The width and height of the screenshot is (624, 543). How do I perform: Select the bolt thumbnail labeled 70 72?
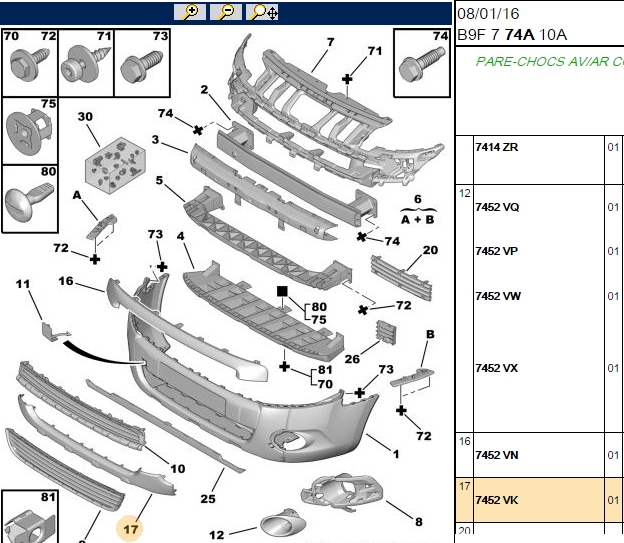click(30, 63)
